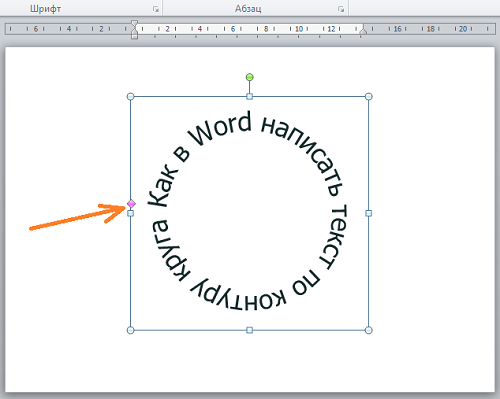Select the bottom-left corner sizing handle

pyautogui.click(x=131, y=330)
